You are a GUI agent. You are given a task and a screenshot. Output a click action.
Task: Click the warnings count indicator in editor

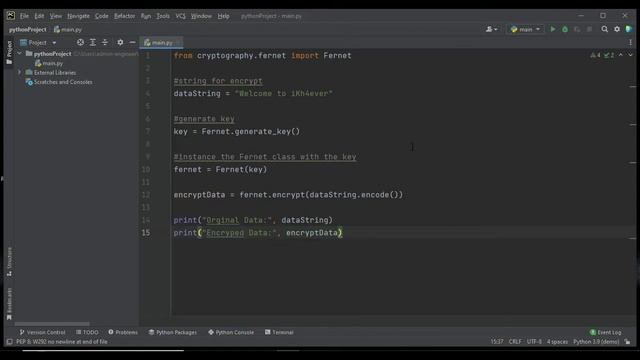595,55
